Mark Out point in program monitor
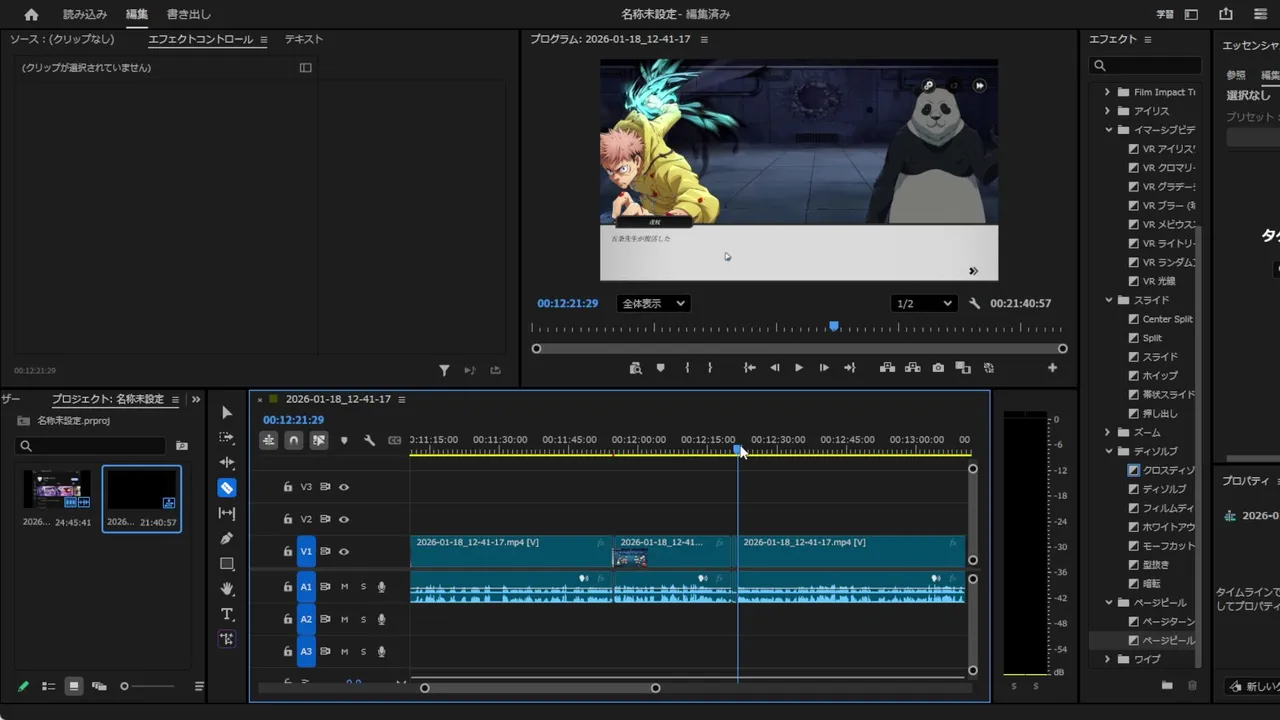 pos(710,368)
